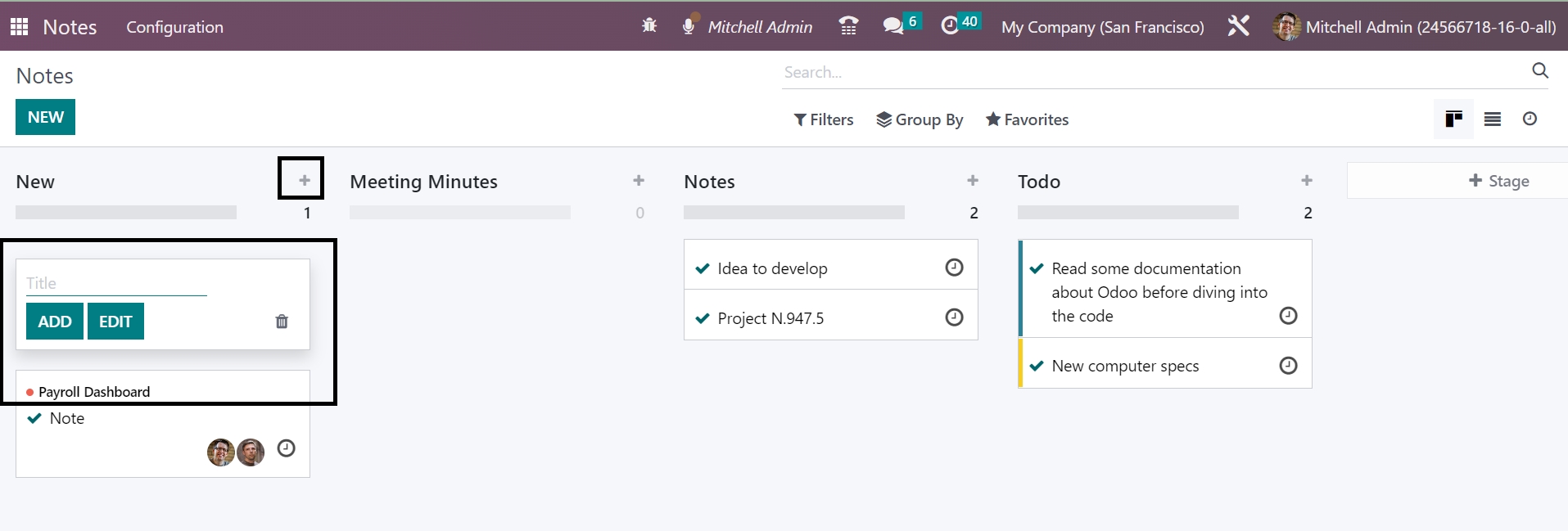Open Mitchell Admin user menu
The height and width of the screenshot is (531, 1568).
point(1414,27)
